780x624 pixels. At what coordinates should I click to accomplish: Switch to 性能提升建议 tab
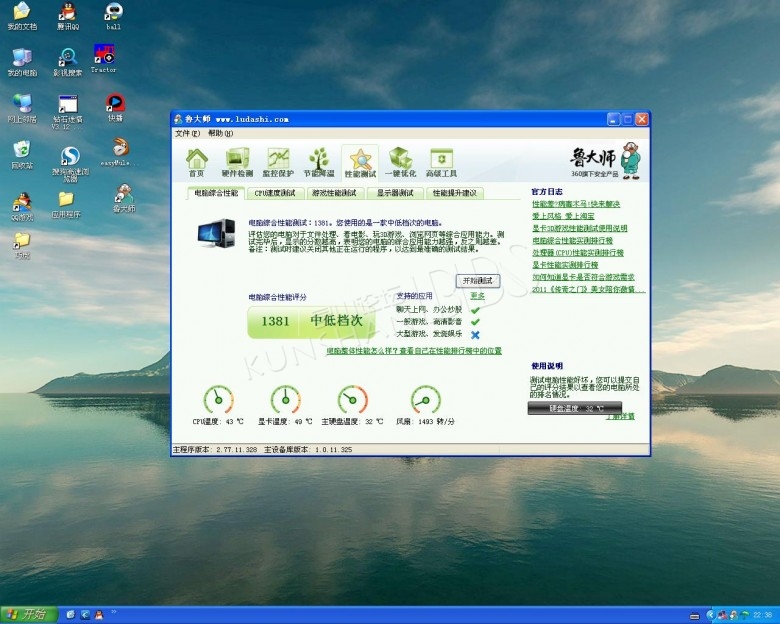click(455, 193)
